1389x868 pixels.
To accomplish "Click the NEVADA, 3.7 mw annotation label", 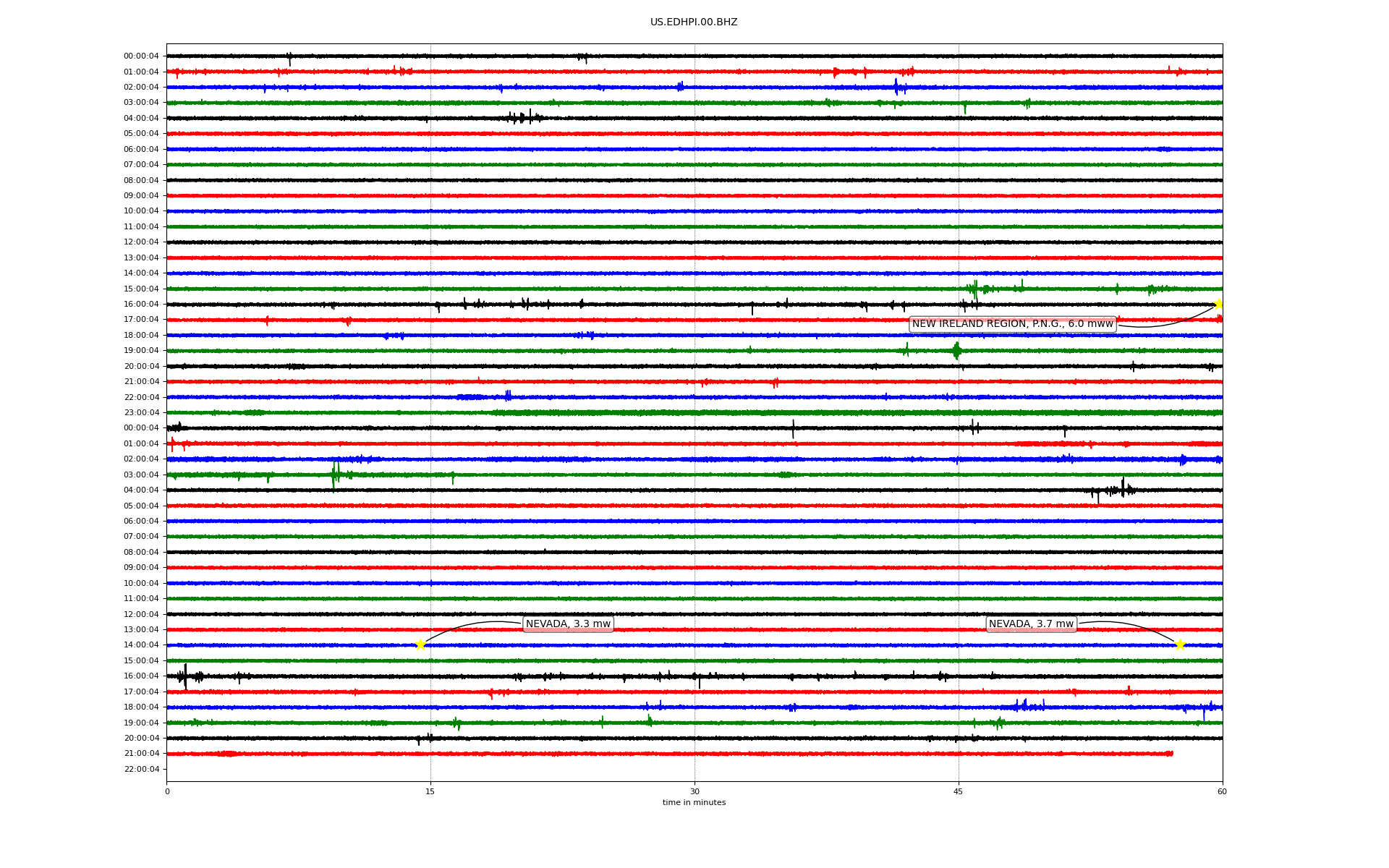I will [x=1031, y=624].
